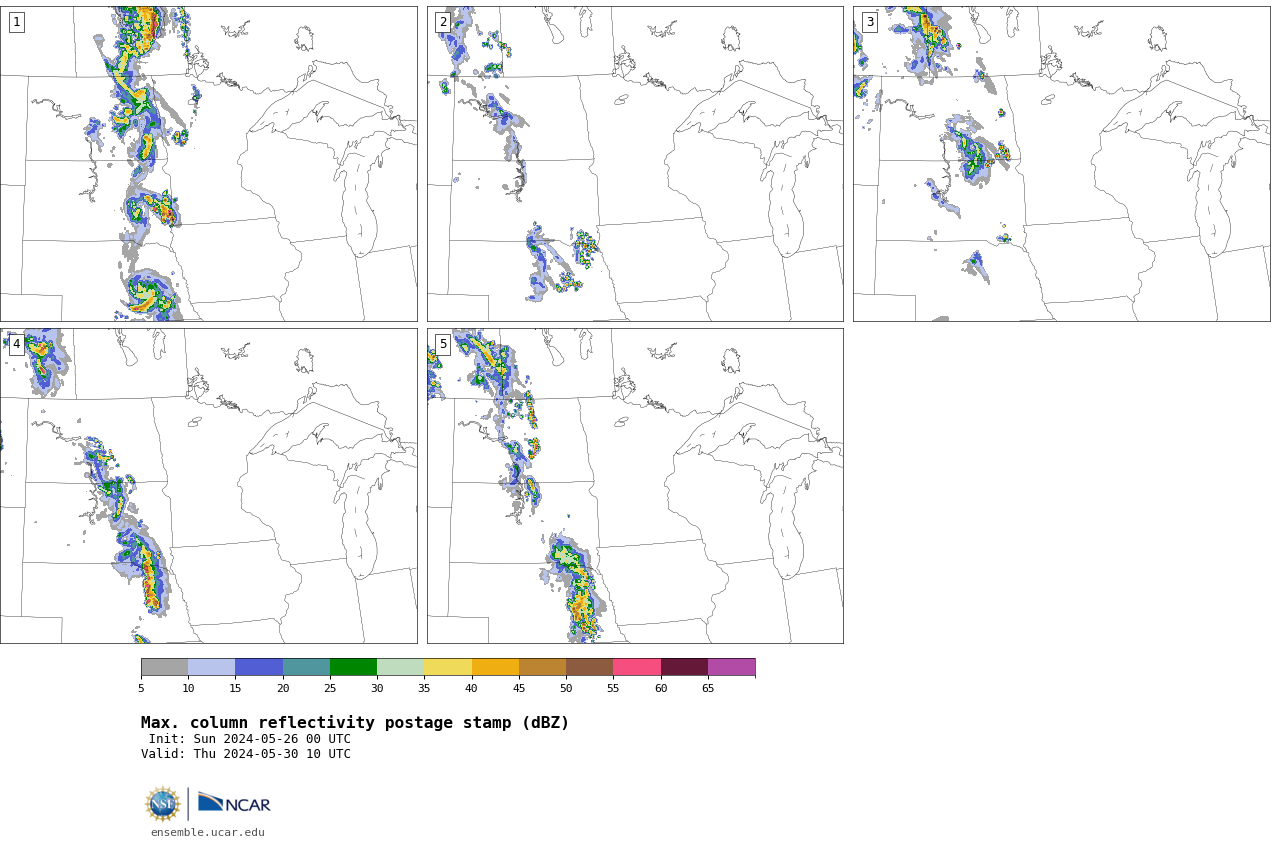
Task: Click the Valid: Thu 2024-05-30 10 UTC text
Action: [246, 754]
